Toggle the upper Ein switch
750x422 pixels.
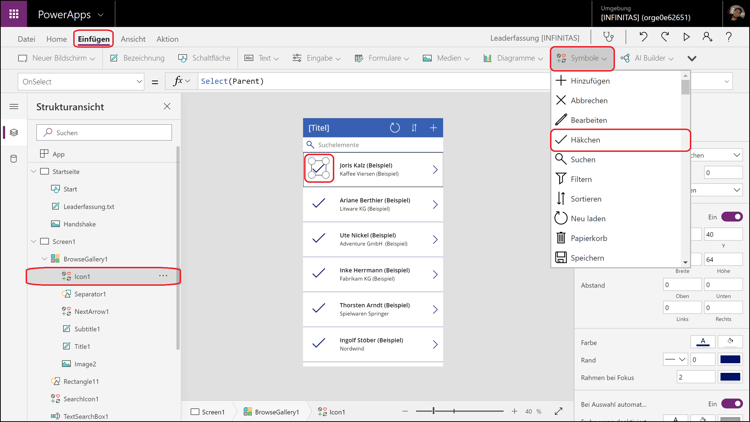[x=732, y=217]
